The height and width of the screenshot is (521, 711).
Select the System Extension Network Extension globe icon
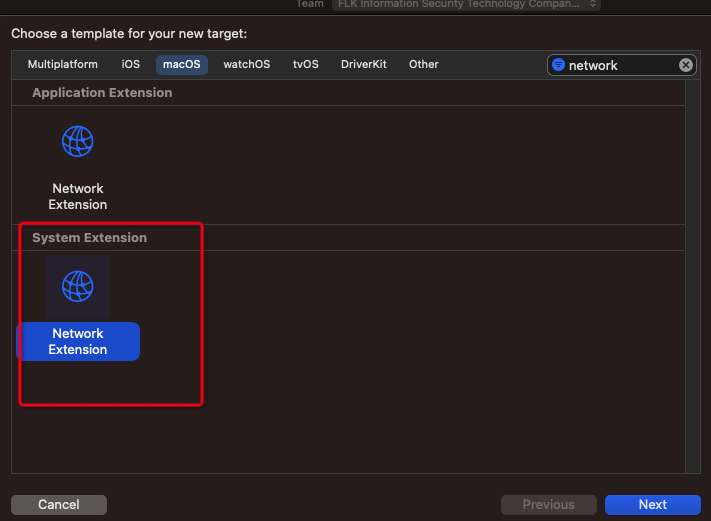coord(77,287)
